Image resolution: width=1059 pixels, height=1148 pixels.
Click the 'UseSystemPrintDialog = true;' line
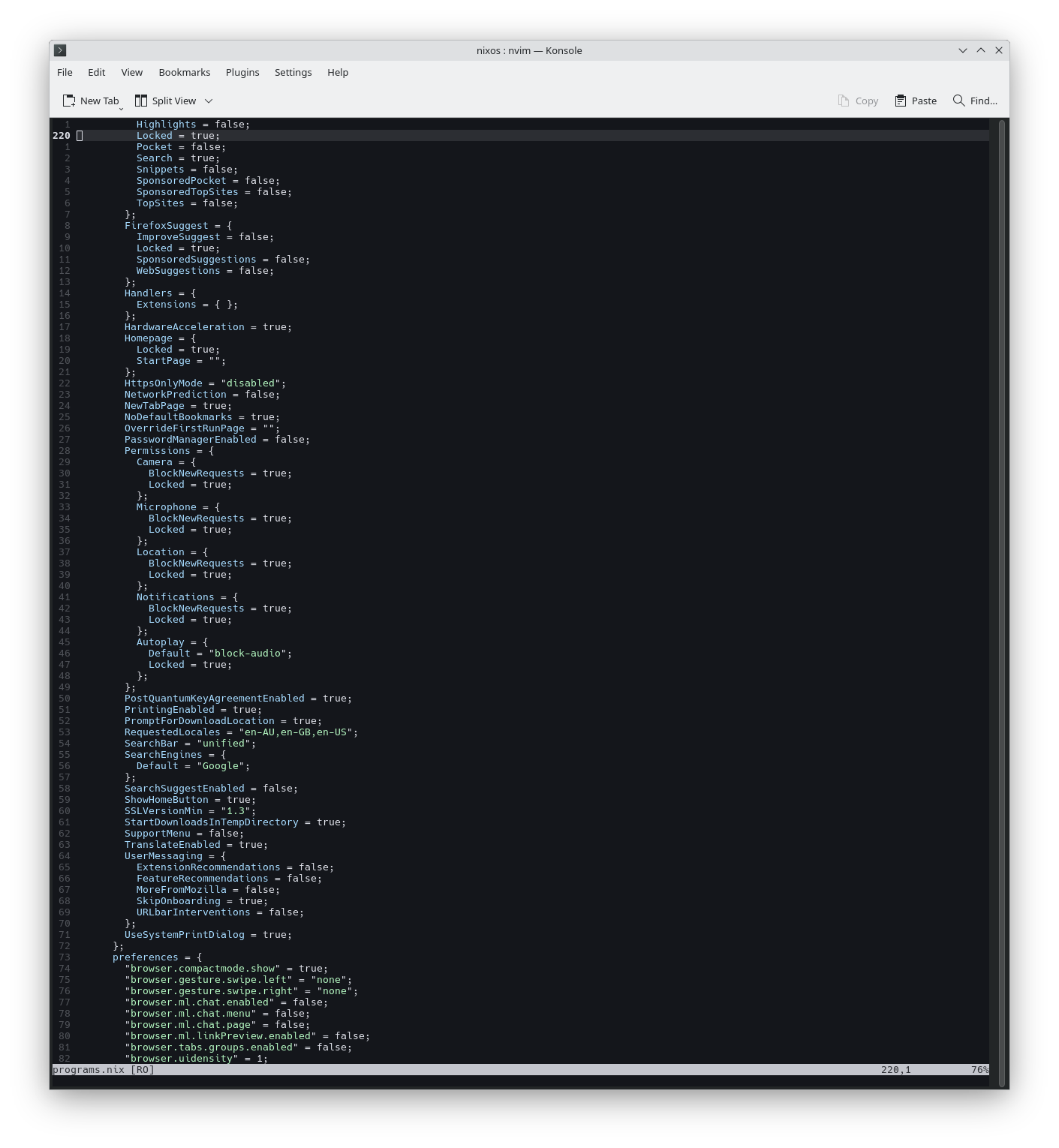coord(208,935)
